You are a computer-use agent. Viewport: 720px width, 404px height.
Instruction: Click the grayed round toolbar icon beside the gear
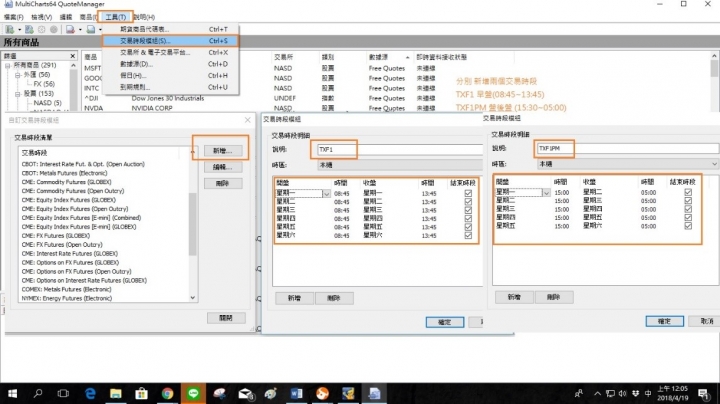point(54,29)
